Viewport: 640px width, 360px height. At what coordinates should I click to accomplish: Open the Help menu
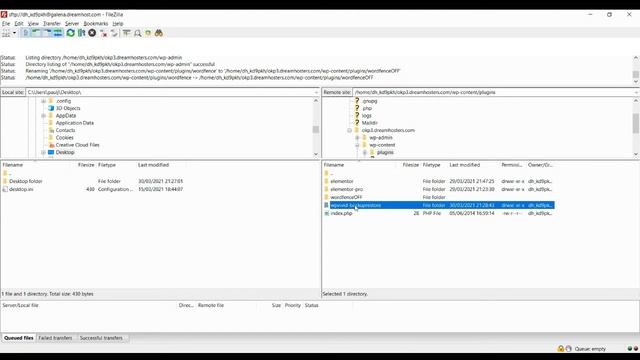[118, 24]
